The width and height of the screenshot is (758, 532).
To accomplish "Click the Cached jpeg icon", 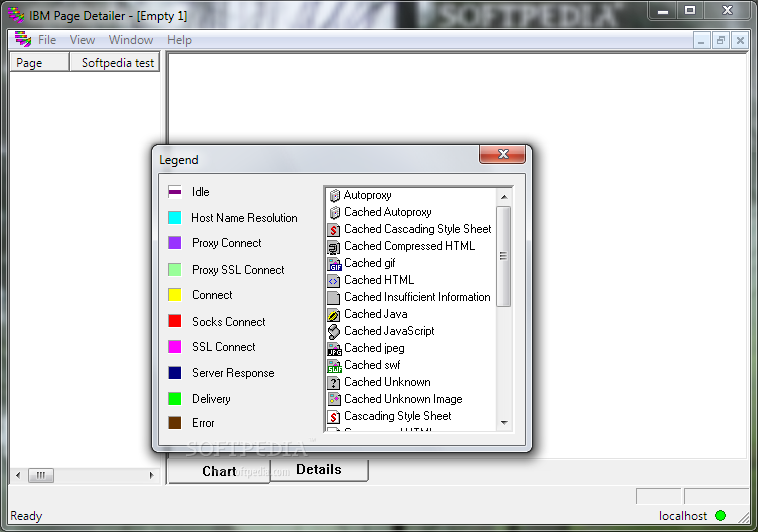I will pyautogui.click(x=335, y=349).
